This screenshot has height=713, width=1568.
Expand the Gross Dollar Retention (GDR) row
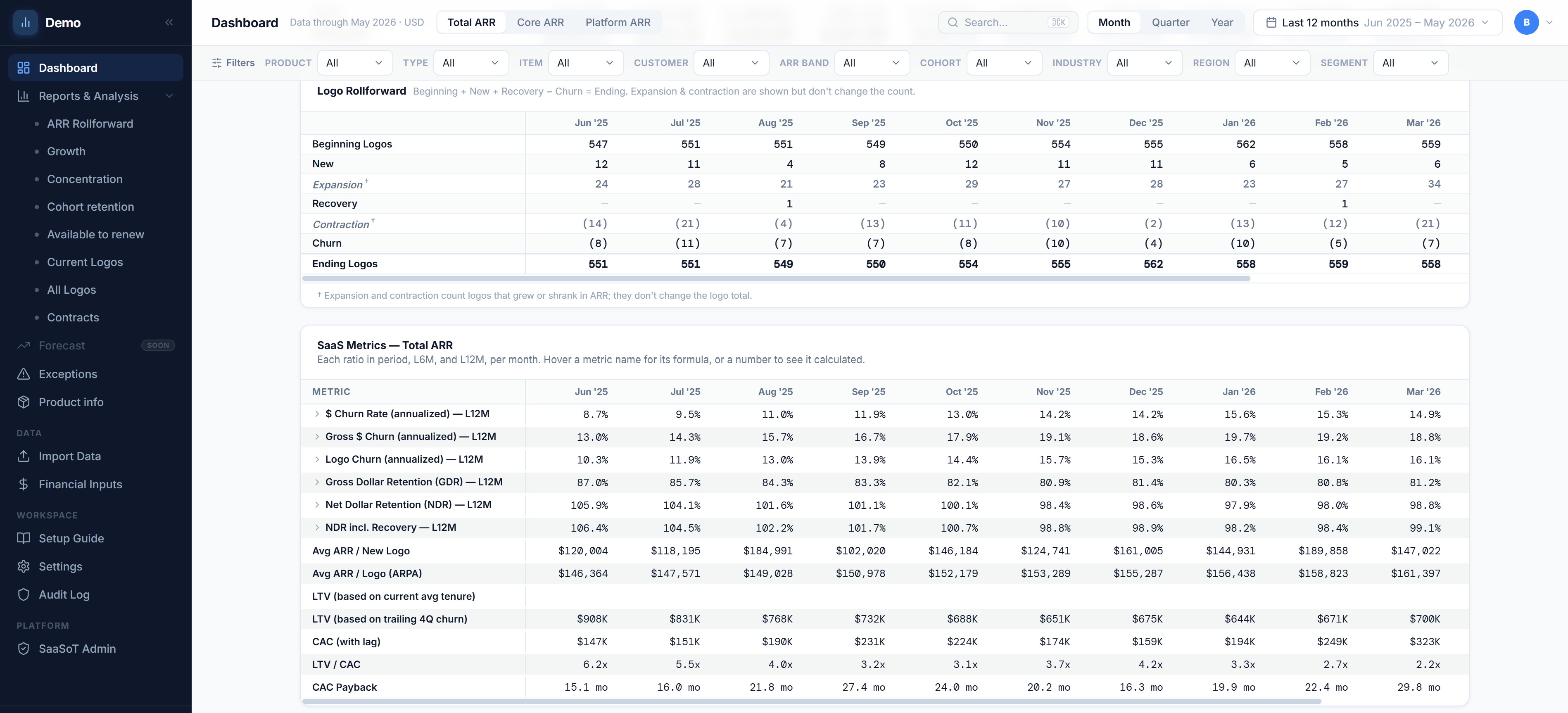coord(316,482)
